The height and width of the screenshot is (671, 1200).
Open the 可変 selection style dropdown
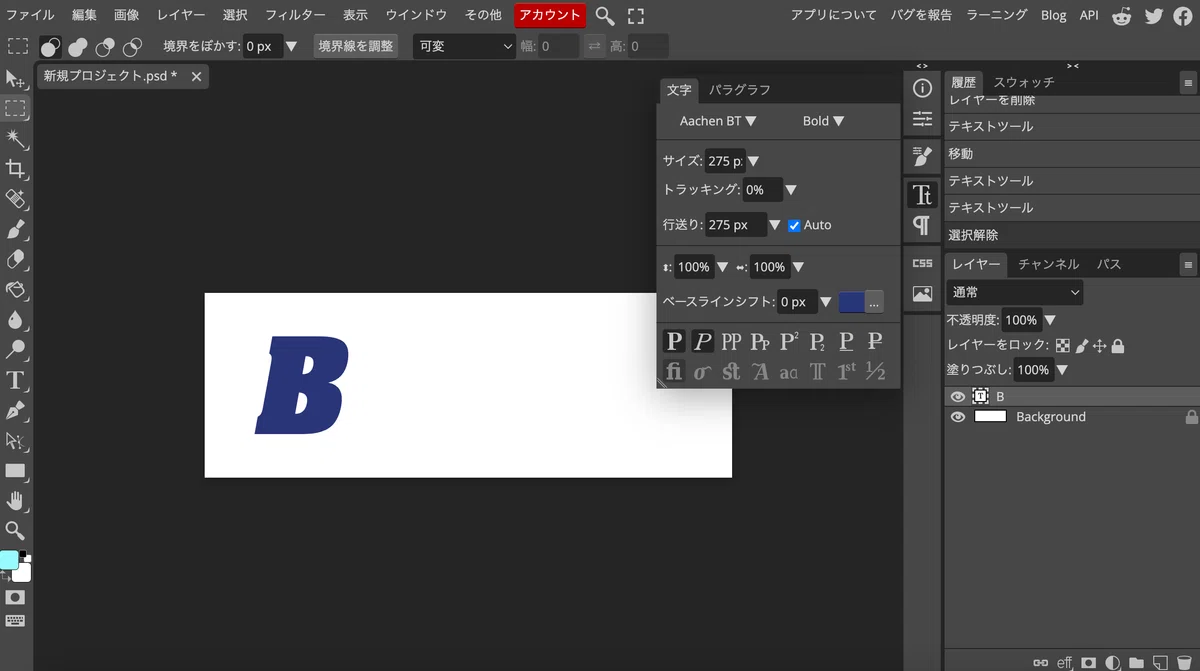465,46
